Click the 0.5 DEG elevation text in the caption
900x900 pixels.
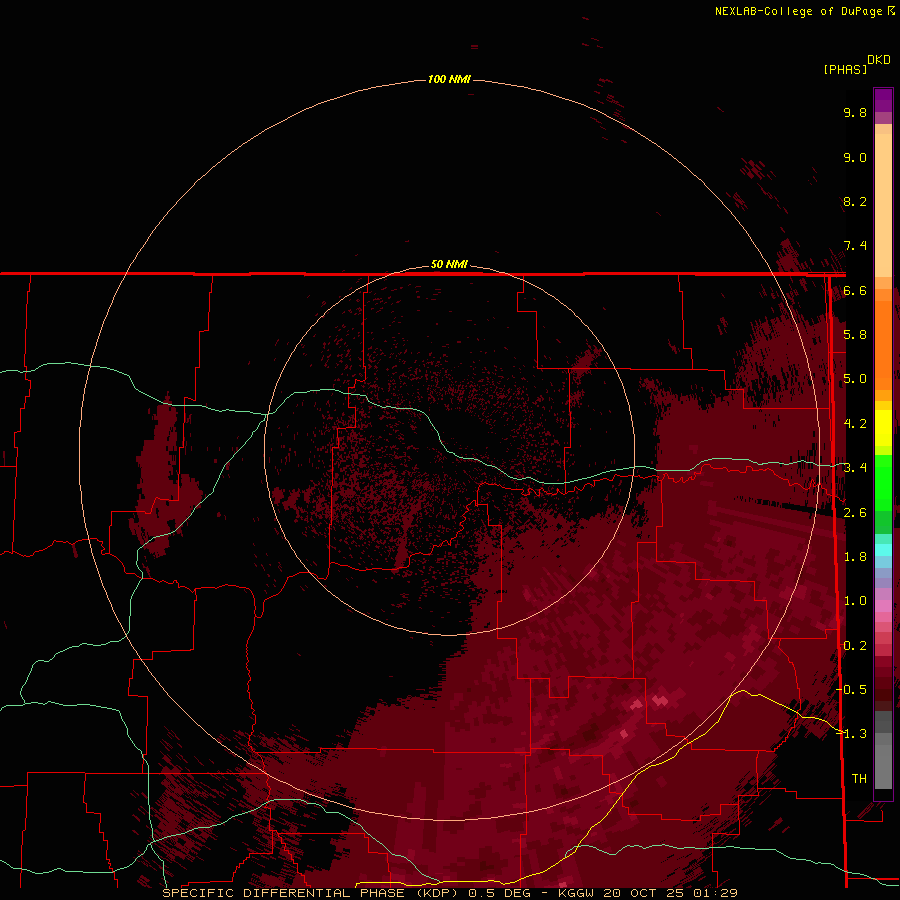[x=499, y=893]
